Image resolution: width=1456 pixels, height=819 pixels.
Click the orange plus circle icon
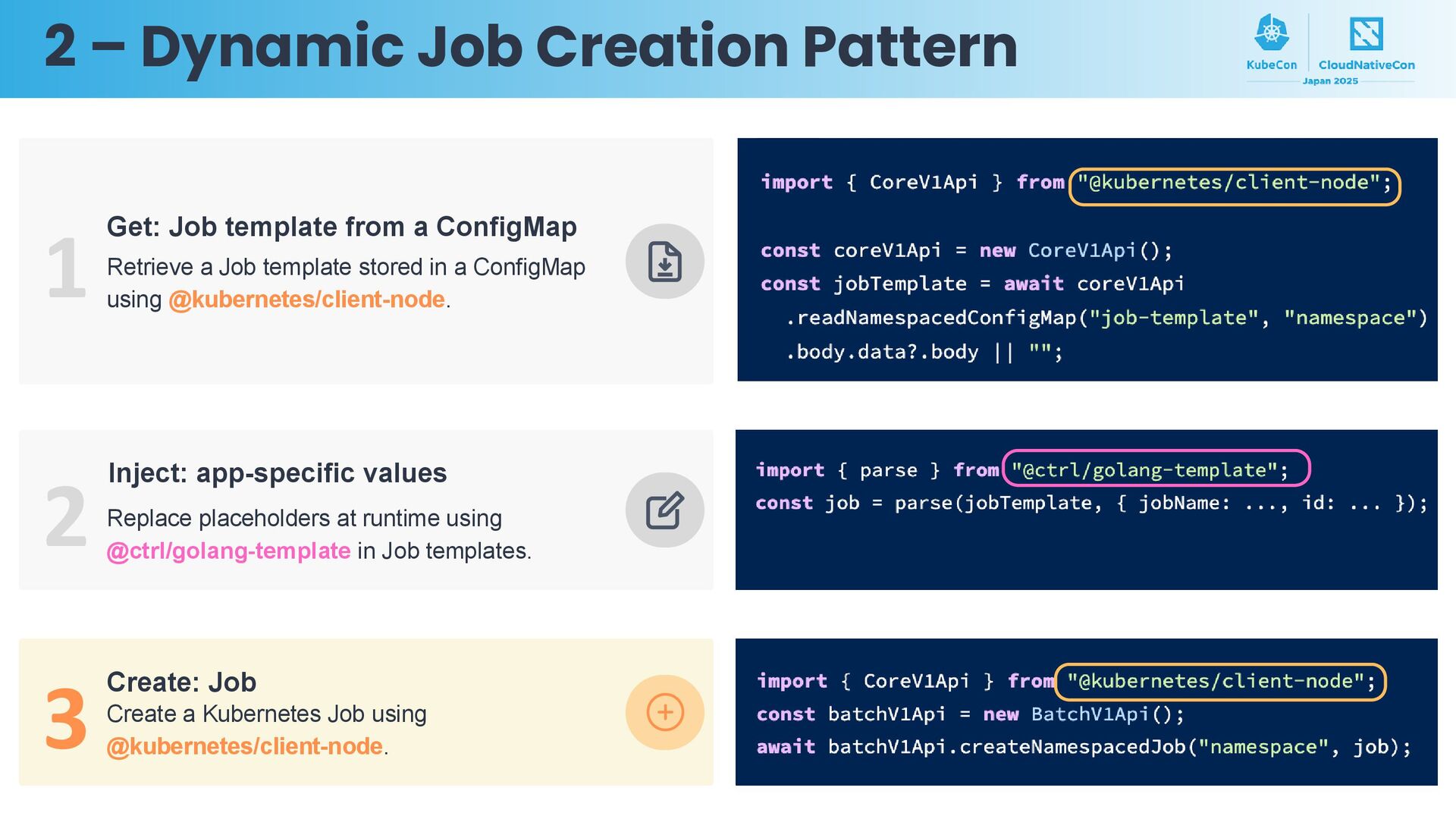pyautogui.click(x=664, y=713)
